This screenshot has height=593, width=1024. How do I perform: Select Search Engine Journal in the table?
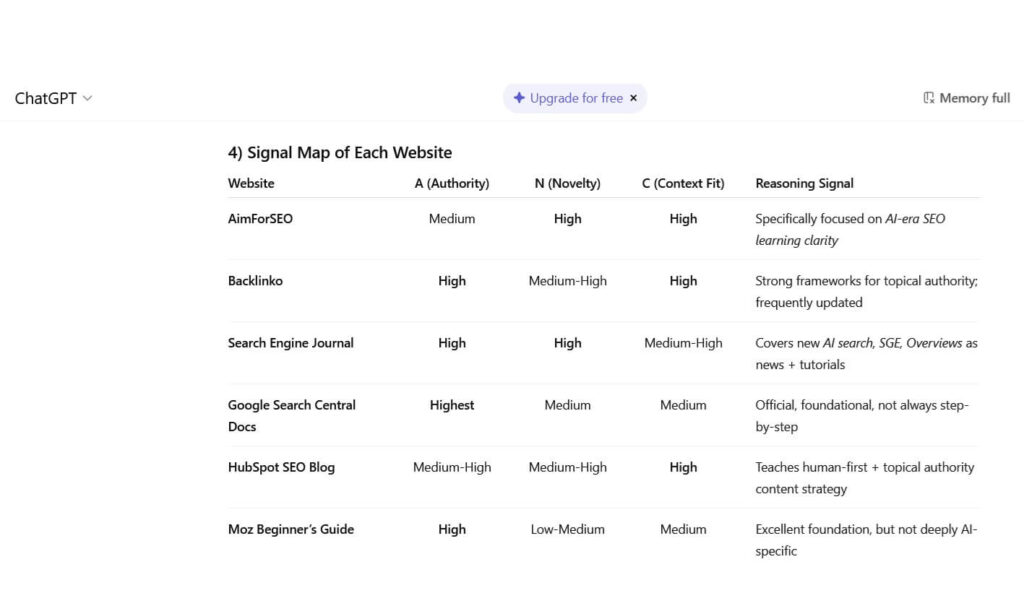tap(290, 342)
